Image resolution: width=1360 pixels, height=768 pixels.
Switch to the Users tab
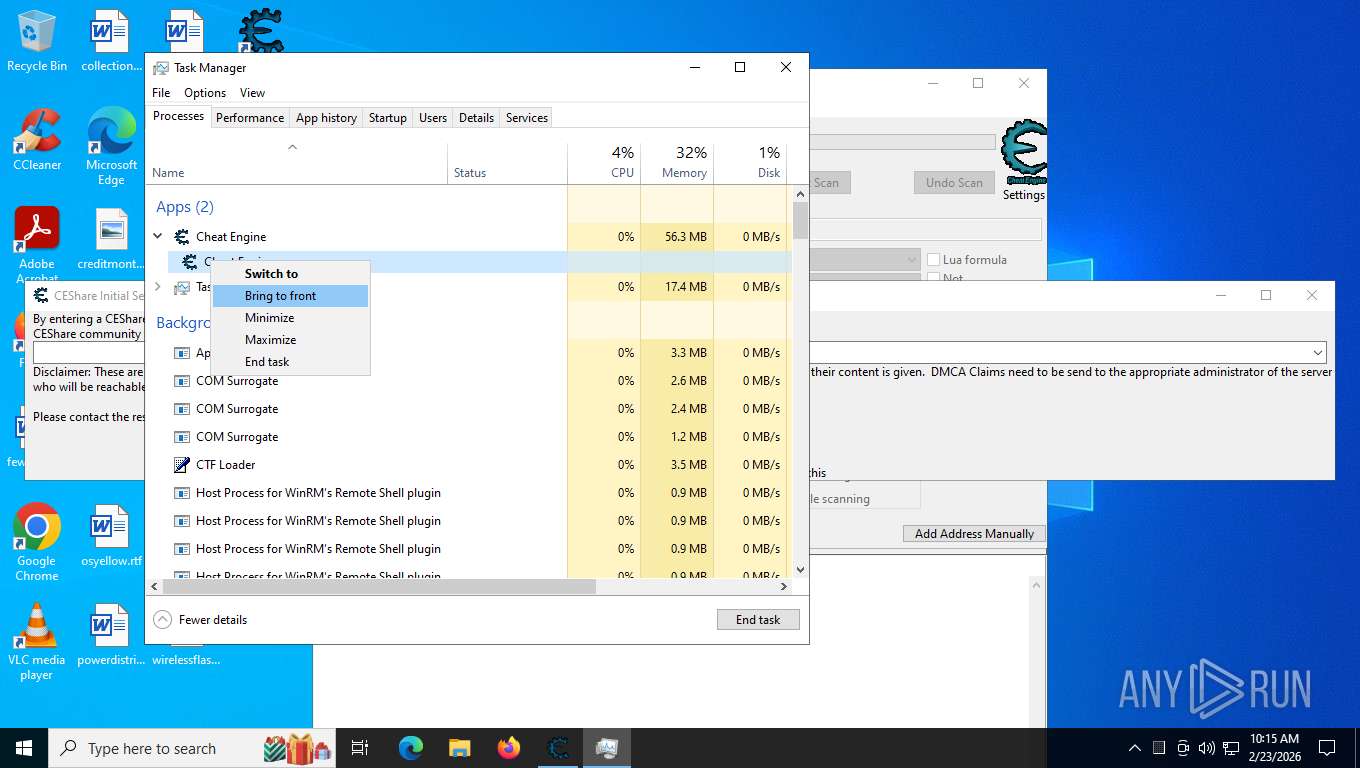point(433,118)
